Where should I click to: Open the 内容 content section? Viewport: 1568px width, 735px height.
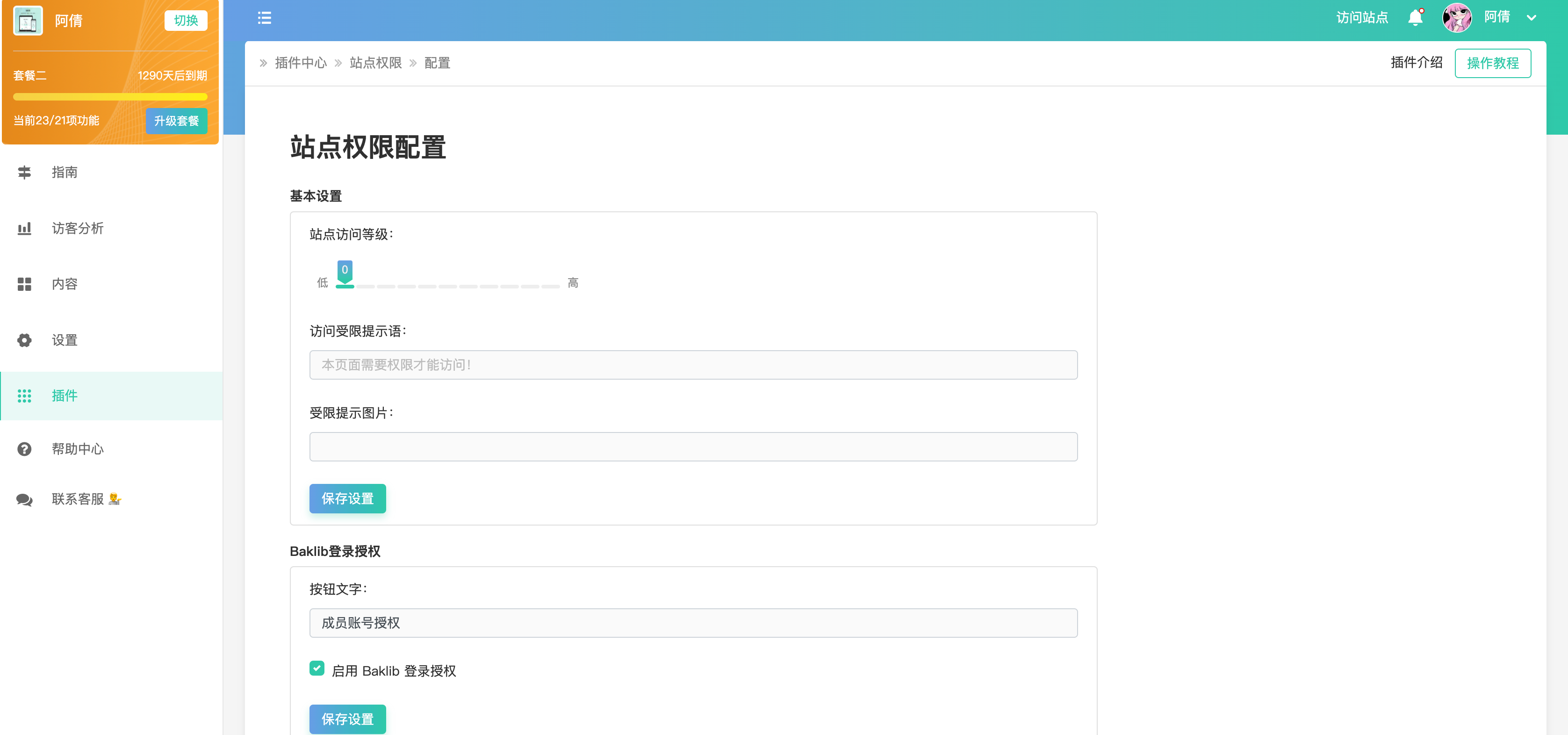click(65, 284)
